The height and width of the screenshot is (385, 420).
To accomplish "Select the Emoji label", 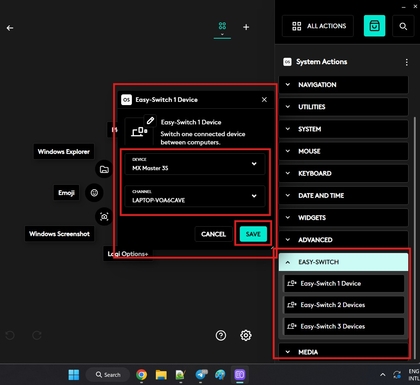I will coord(66,193).
